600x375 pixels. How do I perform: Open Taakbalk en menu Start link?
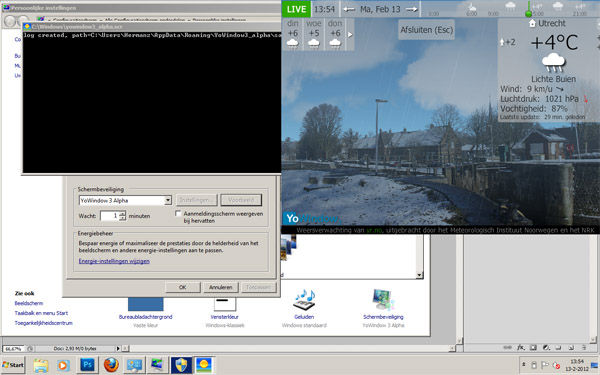[41, 313]
